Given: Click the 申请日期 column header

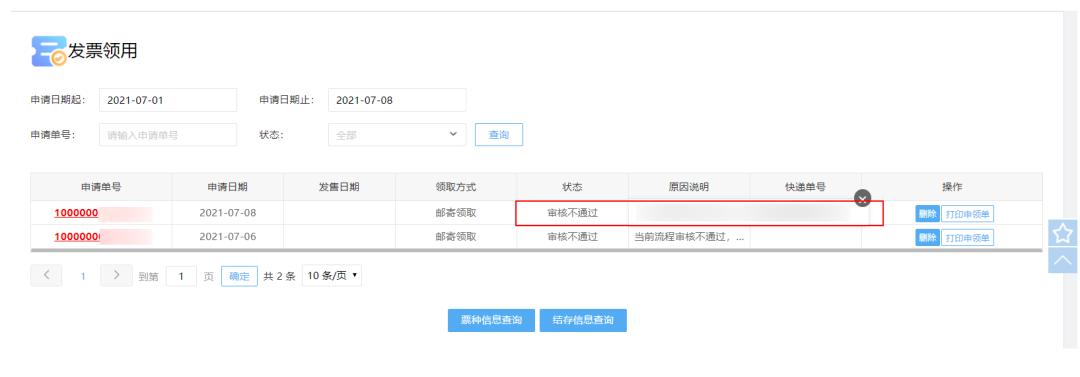Looking at the screenshot, I should (x=228, y=187).
